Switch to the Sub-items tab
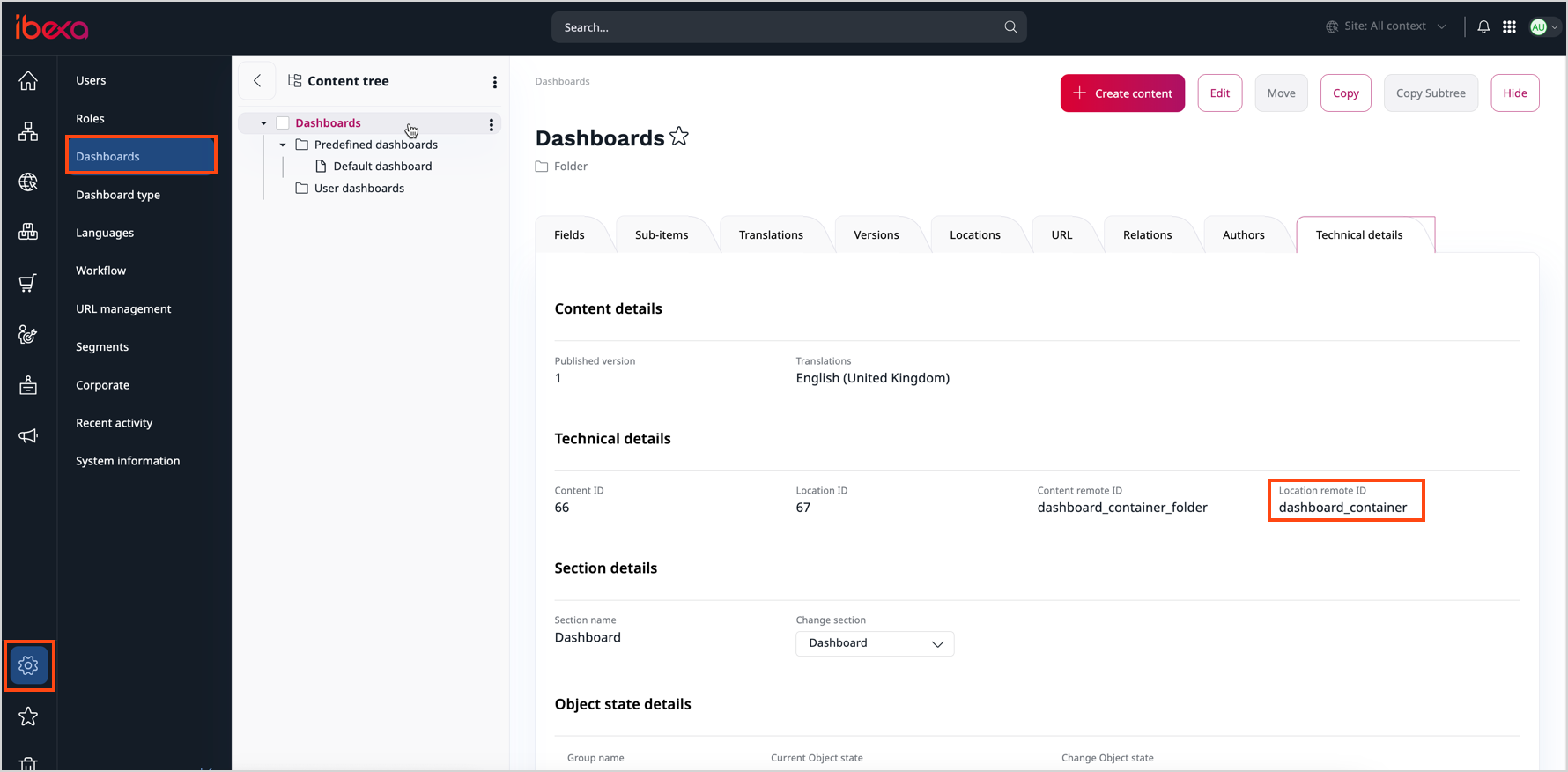This screenshot has height=772, width=1568. pos(662,235)
